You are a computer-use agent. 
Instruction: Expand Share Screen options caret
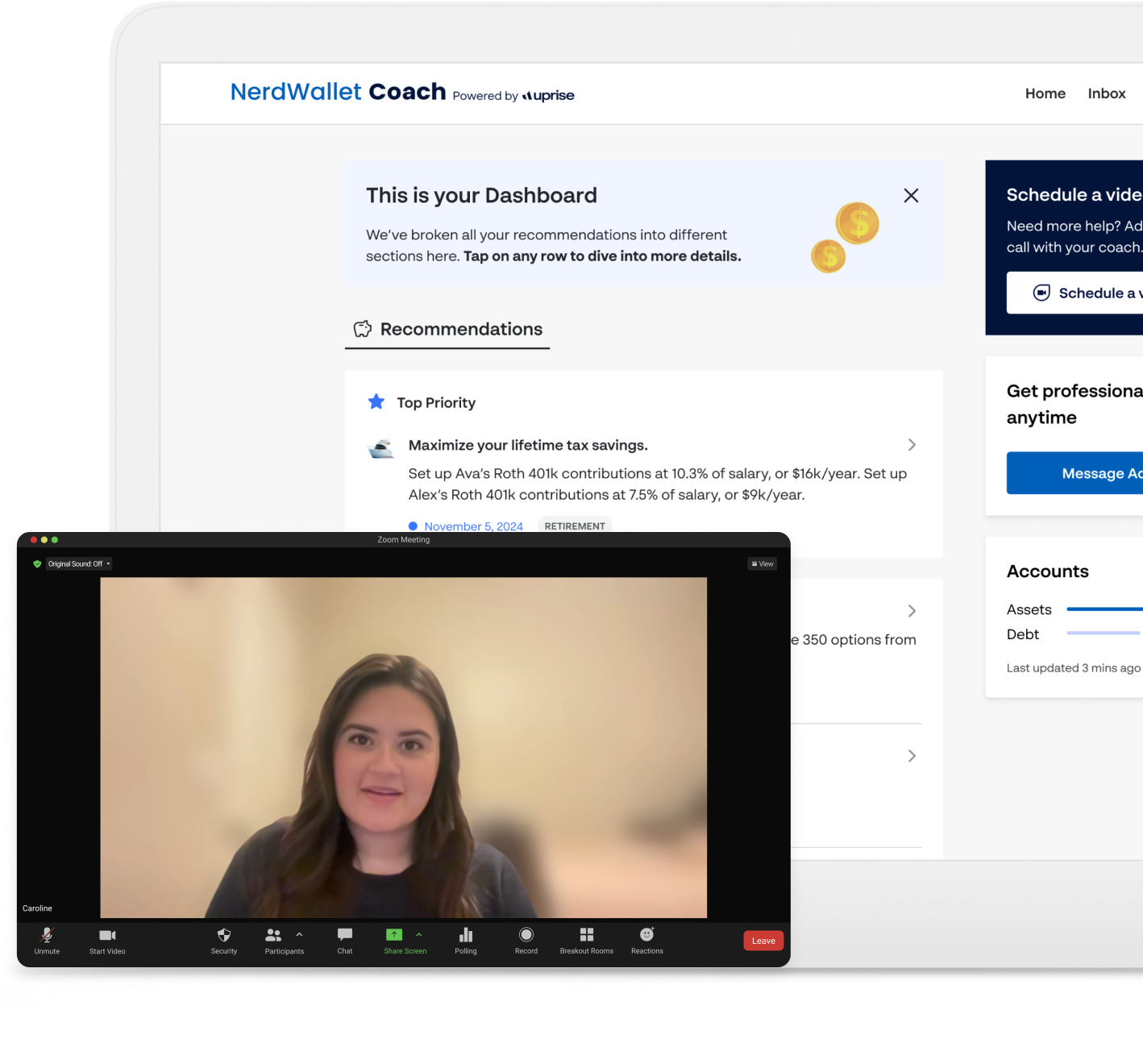pyautogui.click(x=419, y=934)
